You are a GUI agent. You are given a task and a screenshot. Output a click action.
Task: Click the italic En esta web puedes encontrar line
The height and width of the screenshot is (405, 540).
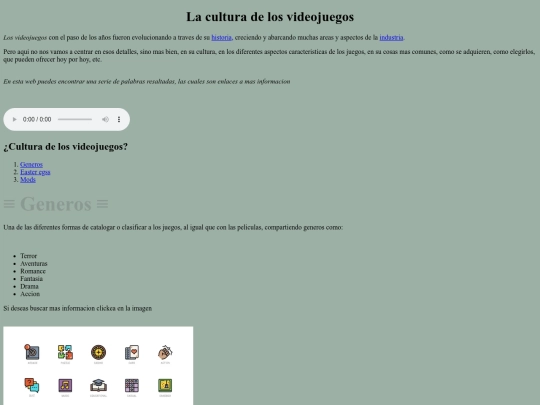(x=147, y=82)
